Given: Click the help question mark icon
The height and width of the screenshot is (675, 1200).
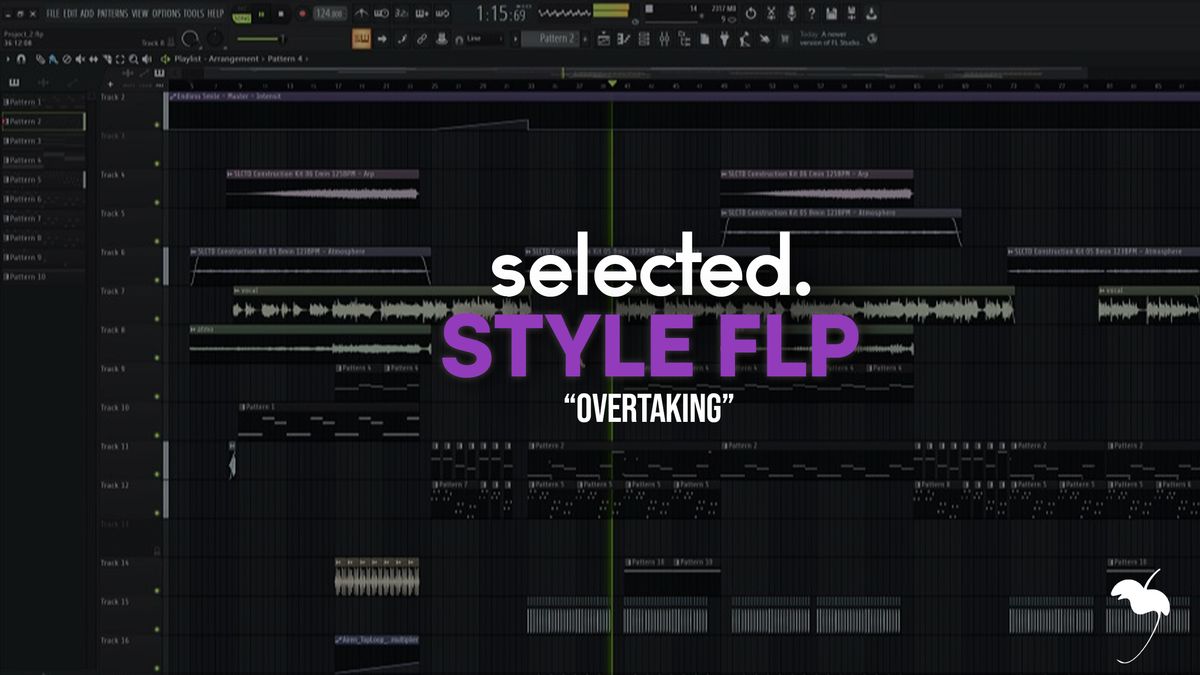Looking at the screenshot, I should [811, 14].
